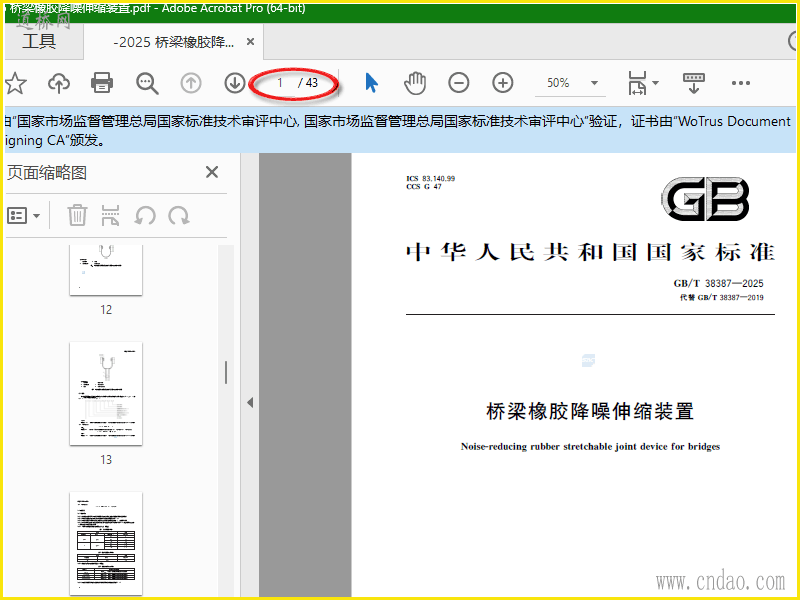This screenshot has width=800, height=600.
Task: Click the document title 桥梁橡胶降噪伸缩装置
Action: point(590,411)
